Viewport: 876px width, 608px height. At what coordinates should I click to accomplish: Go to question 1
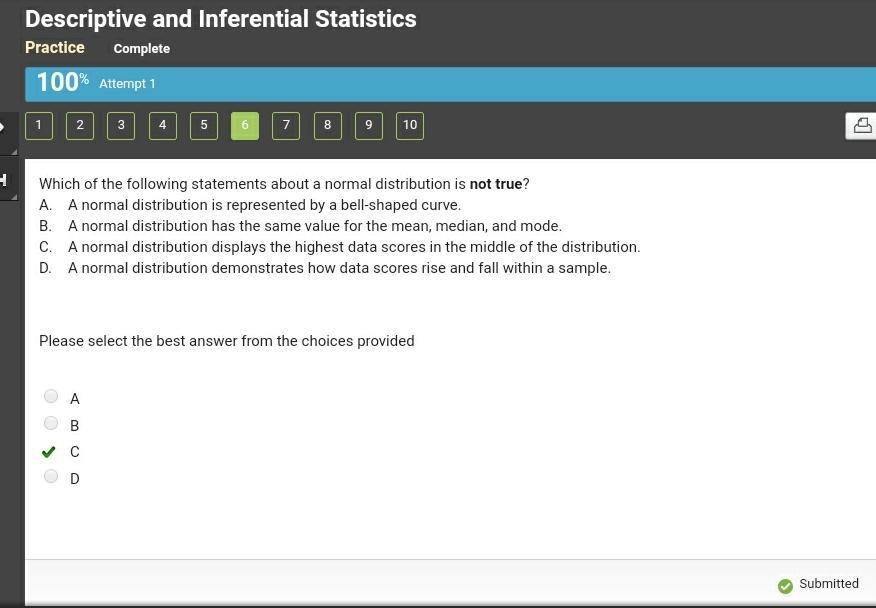pos(39,126)
